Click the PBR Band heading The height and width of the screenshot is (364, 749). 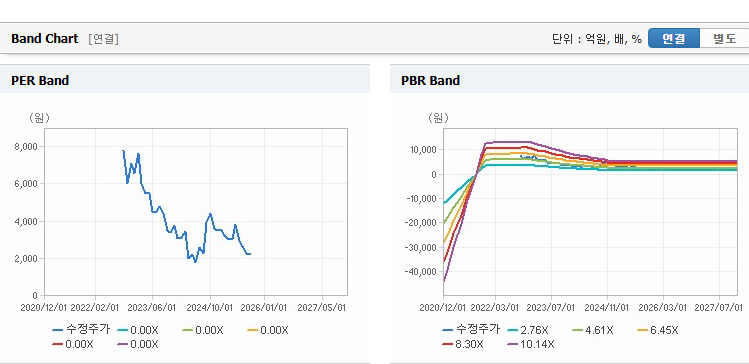[x=430, y=80]
